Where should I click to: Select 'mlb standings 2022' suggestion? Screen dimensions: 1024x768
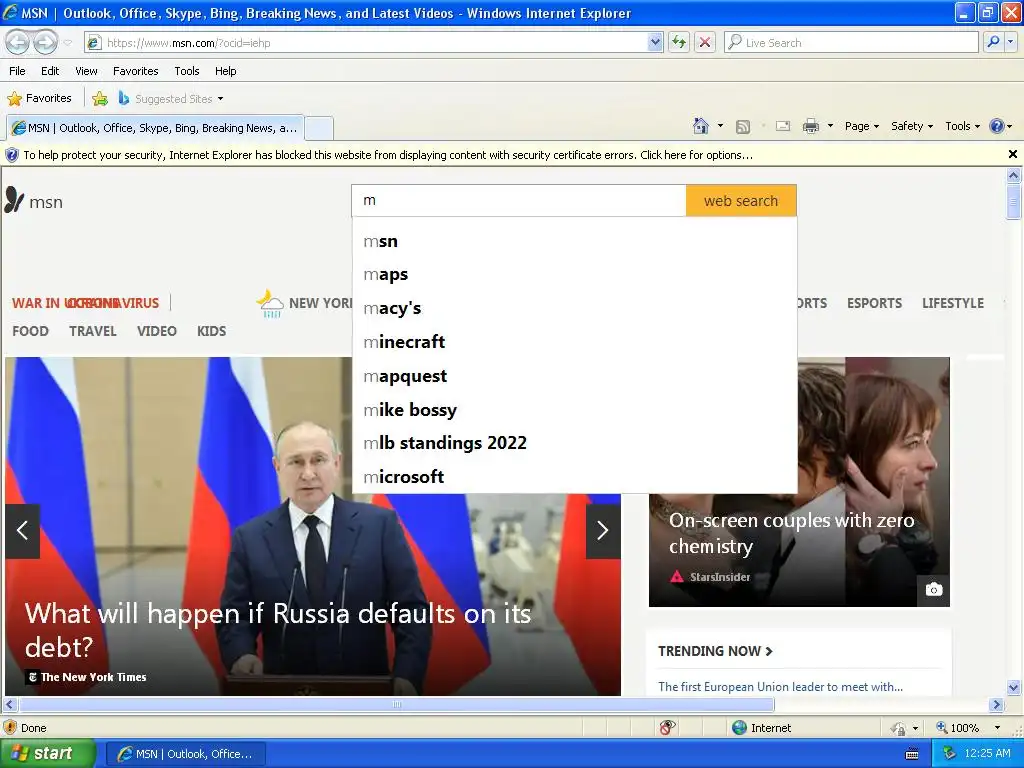pos(575,443)
